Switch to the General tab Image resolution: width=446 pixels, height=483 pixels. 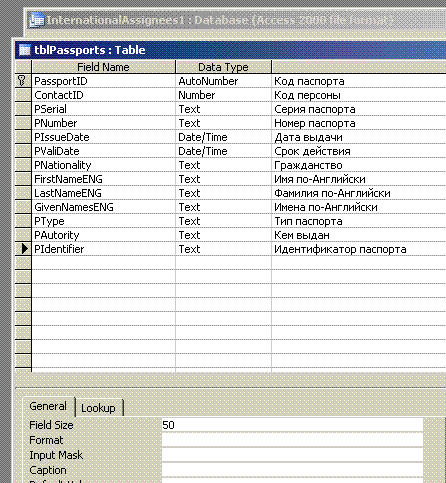pos(49,406)
